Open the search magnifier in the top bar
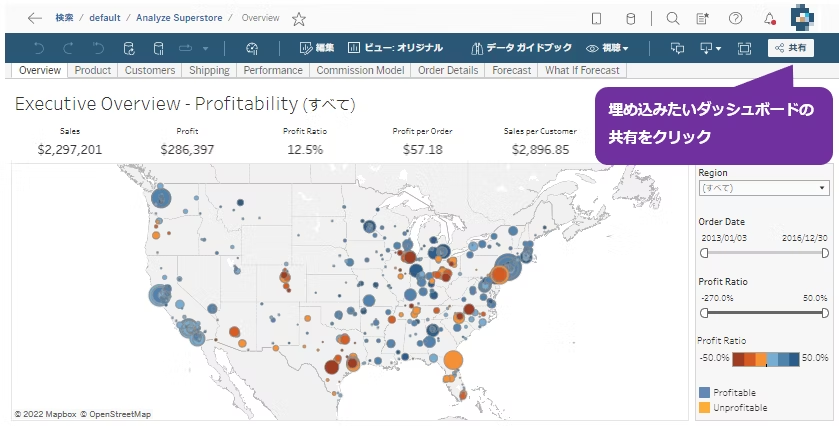This screenshot has width=839, height=426. (x=673, y=19)
